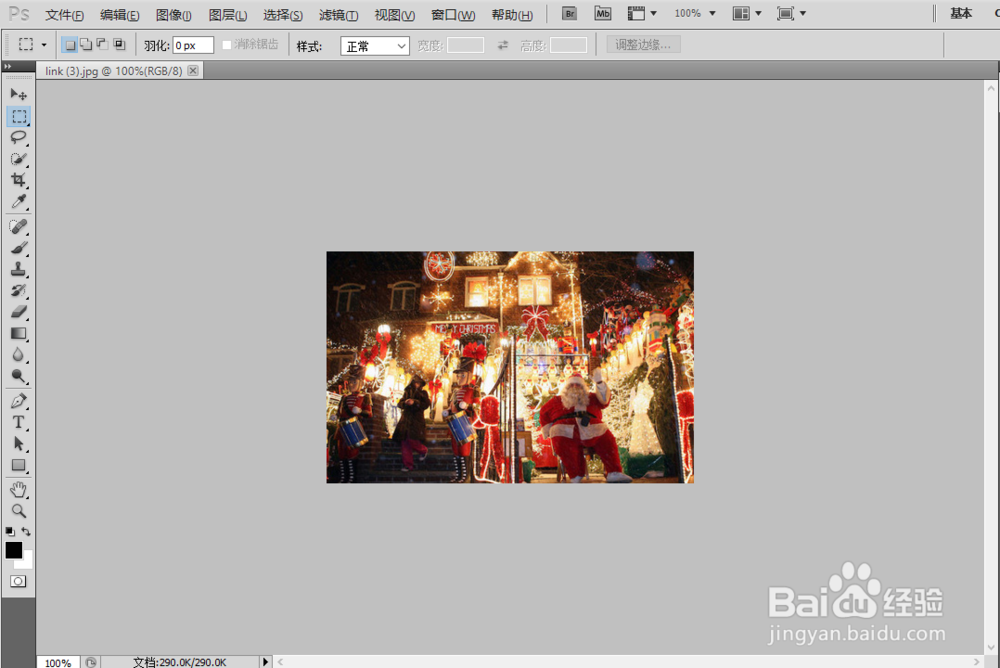Open the 视图 (View) menu

tap(394, 15)
